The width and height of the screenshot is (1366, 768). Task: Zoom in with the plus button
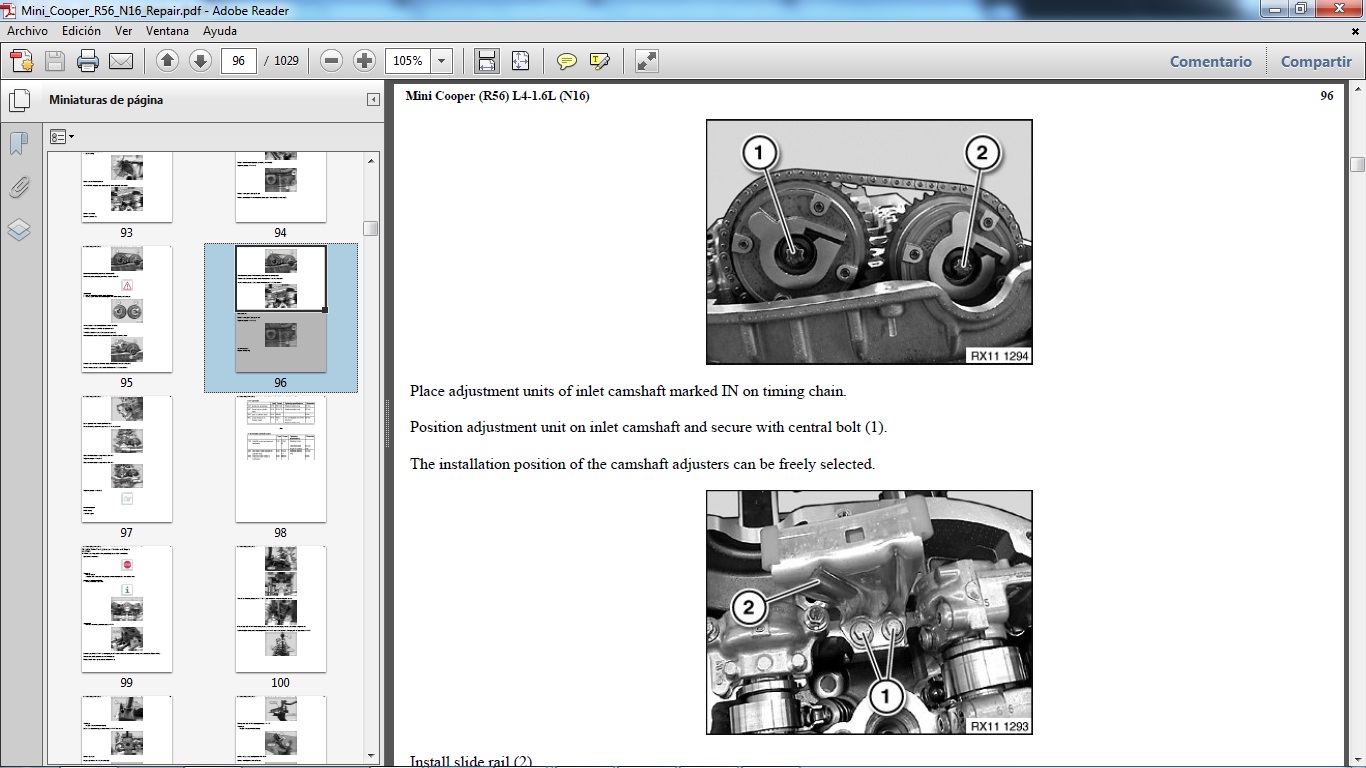(365, 61)
